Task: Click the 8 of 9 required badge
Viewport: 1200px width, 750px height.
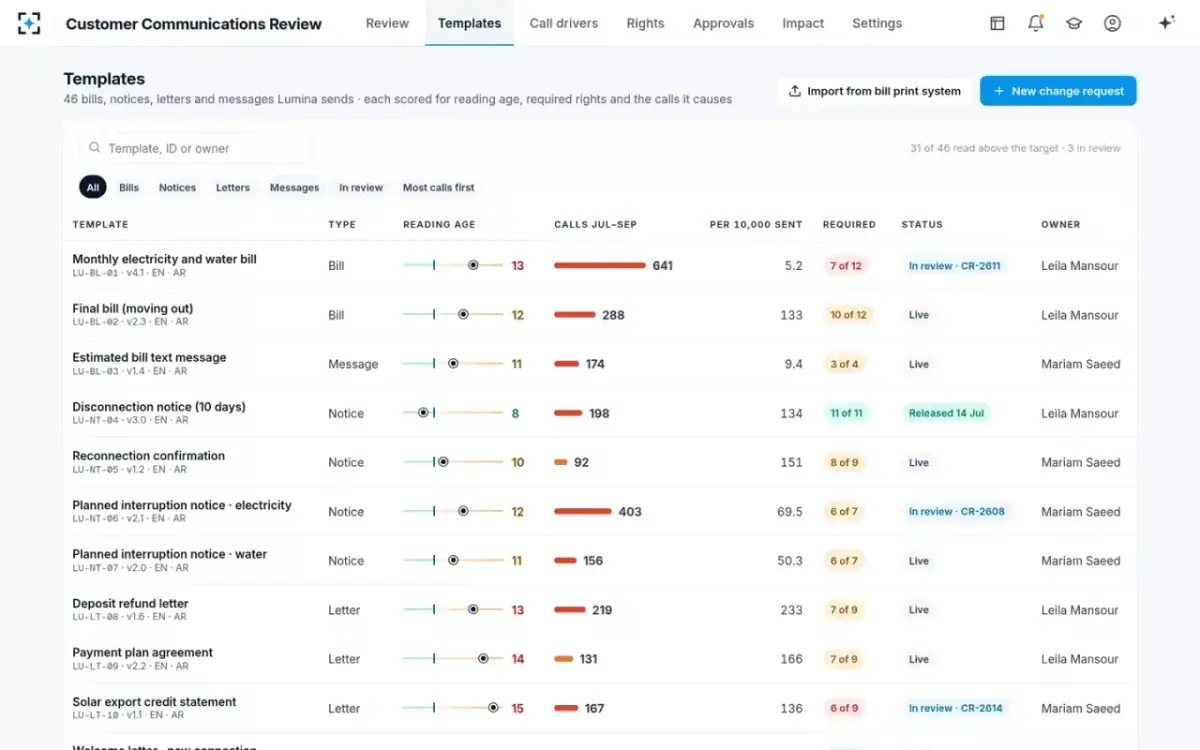Action: (x=844, y=462)
